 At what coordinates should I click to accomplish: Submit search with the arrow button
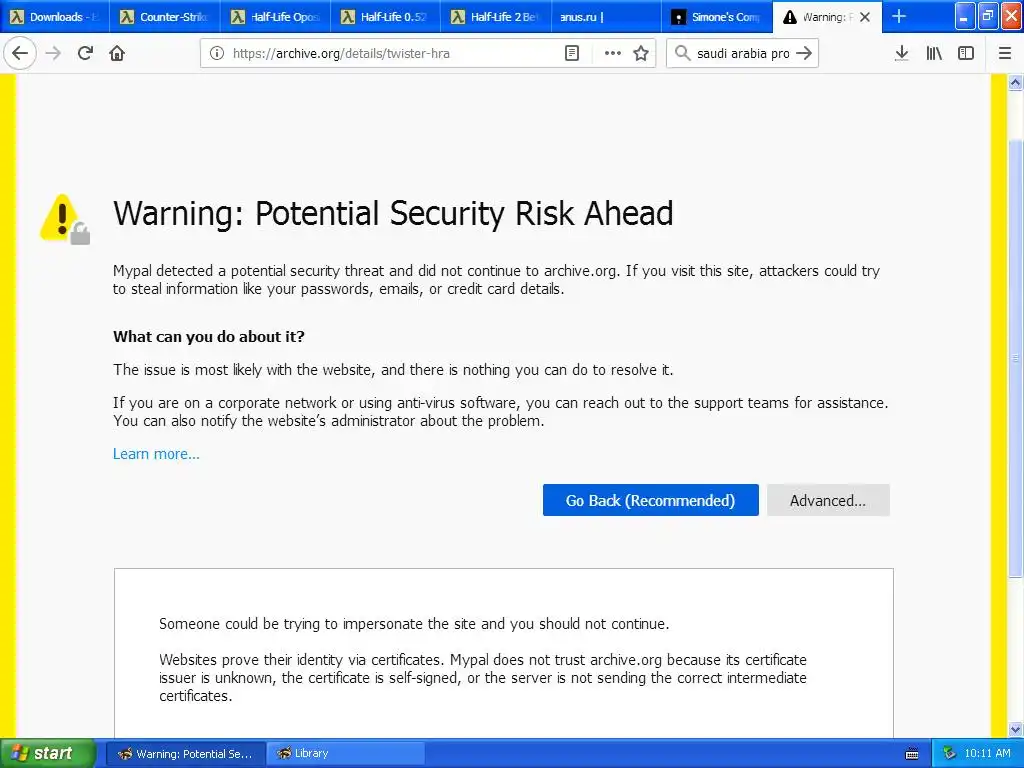pyautogui.click(x=805, y=54)
